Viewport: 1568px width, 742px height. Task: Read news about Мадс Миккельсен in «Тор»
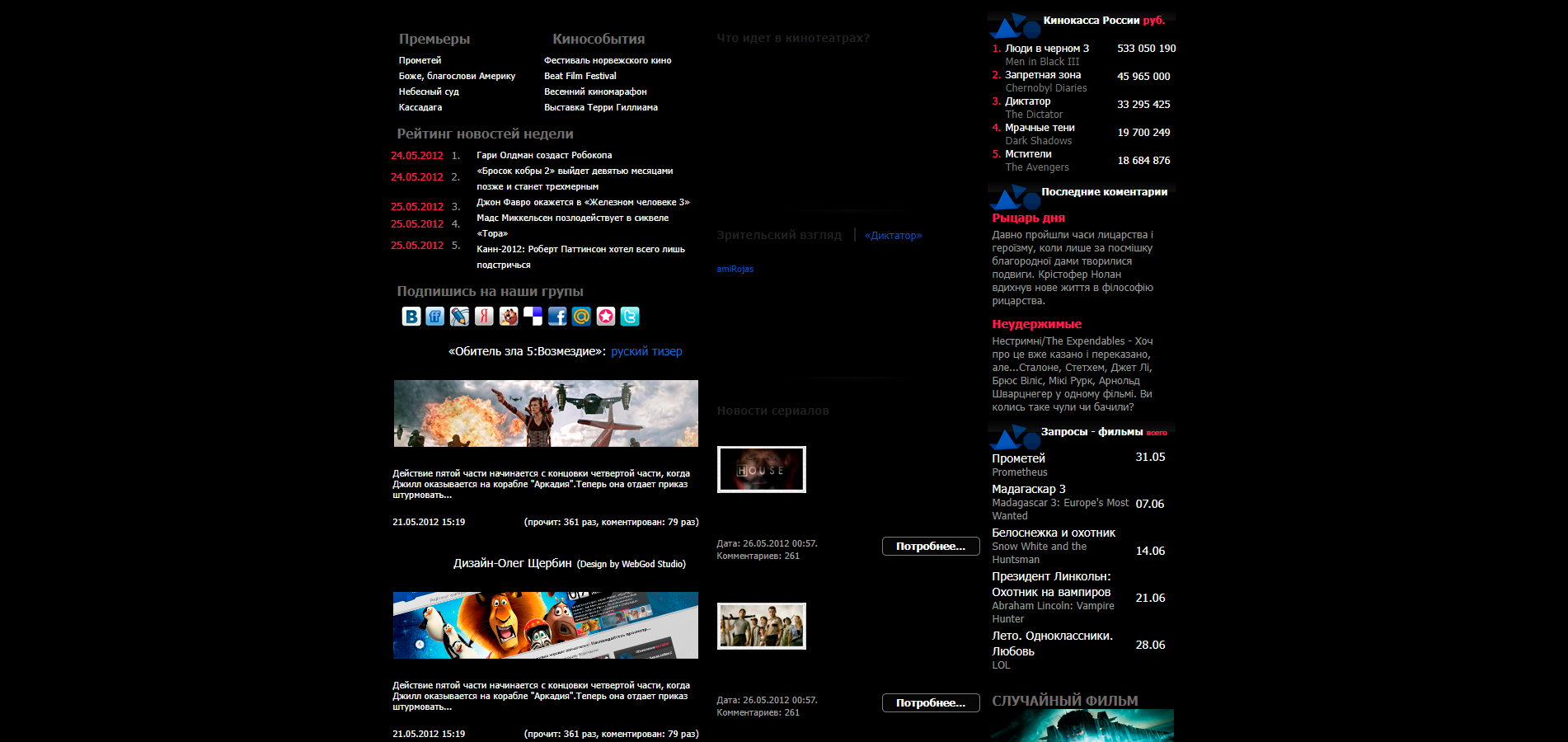572,226
